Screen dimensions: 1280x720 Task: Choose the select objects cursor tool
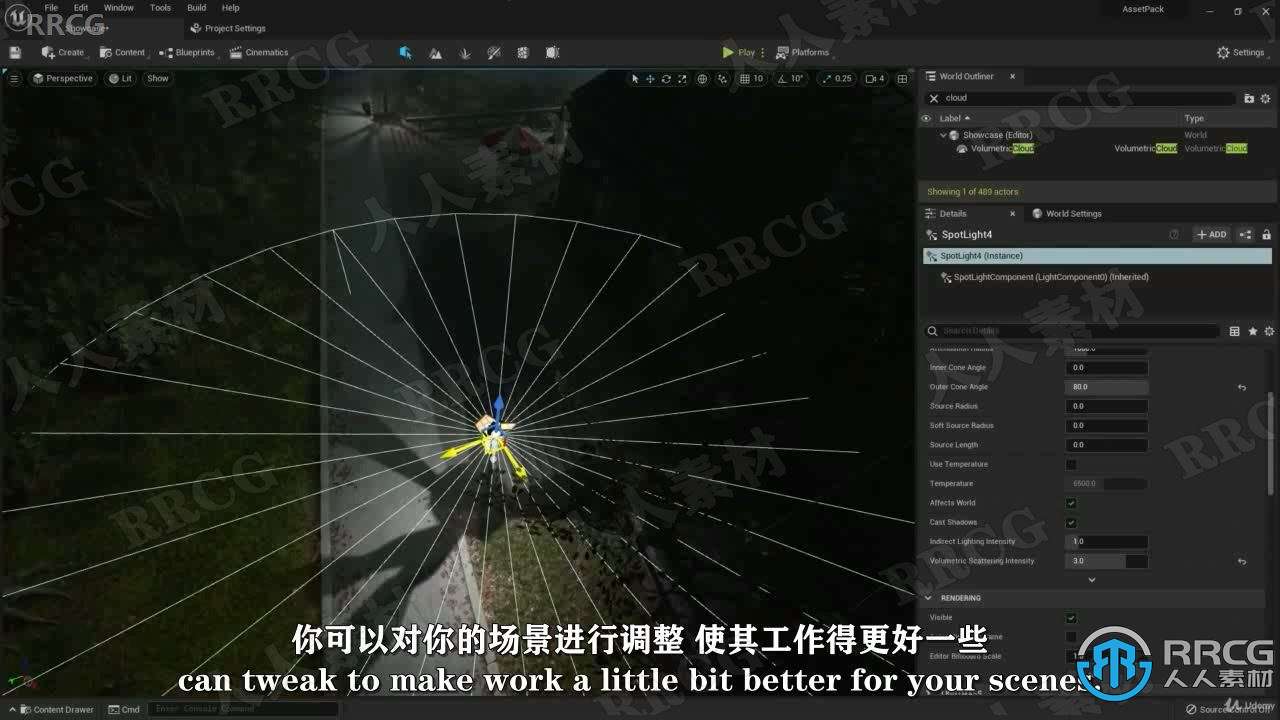(635, 78)
